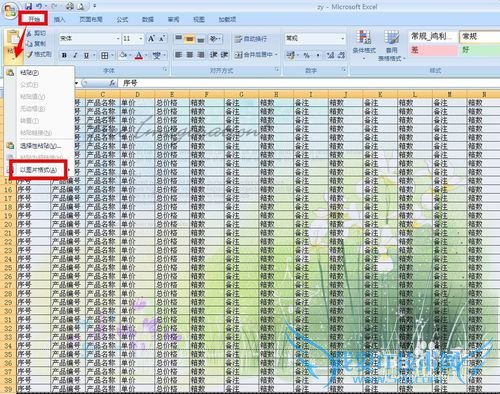Click the fill color paint bucket icon
The image size is (500, 394).
pos(123,55)
